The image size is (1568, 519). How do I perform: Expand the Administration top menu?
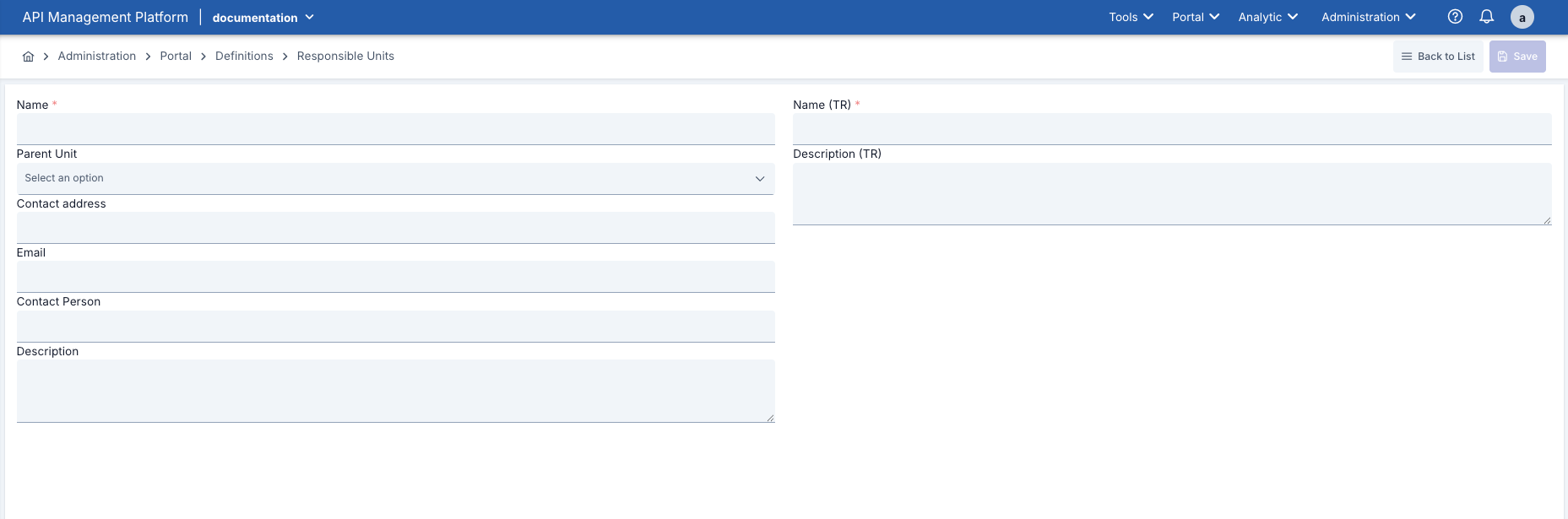pos(1368,17)
